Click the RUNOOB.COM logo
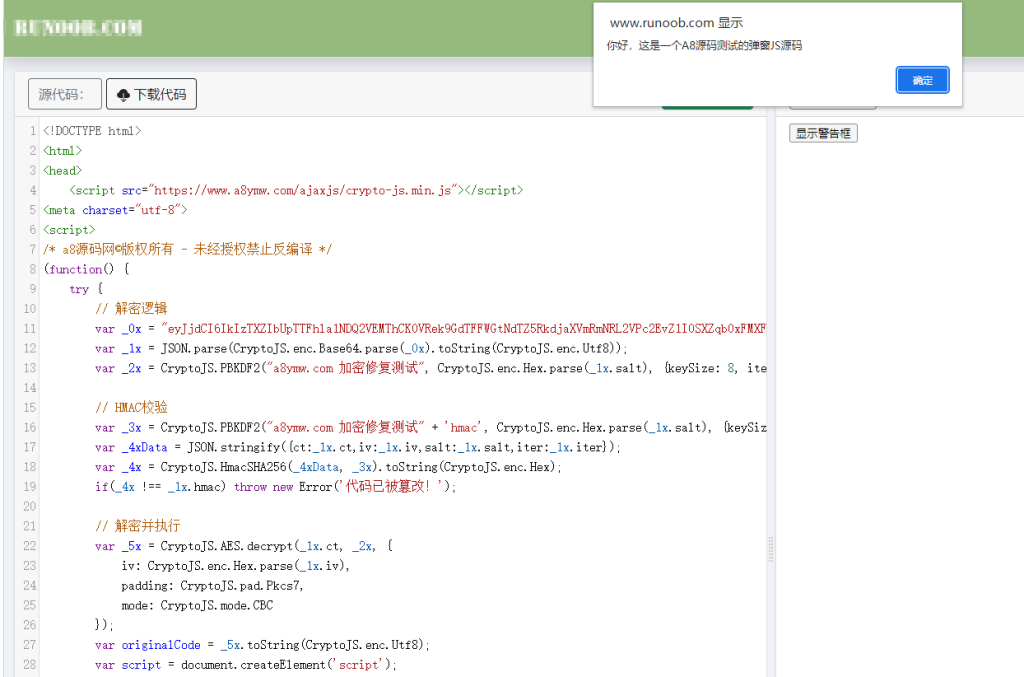 tap(75, 28)
